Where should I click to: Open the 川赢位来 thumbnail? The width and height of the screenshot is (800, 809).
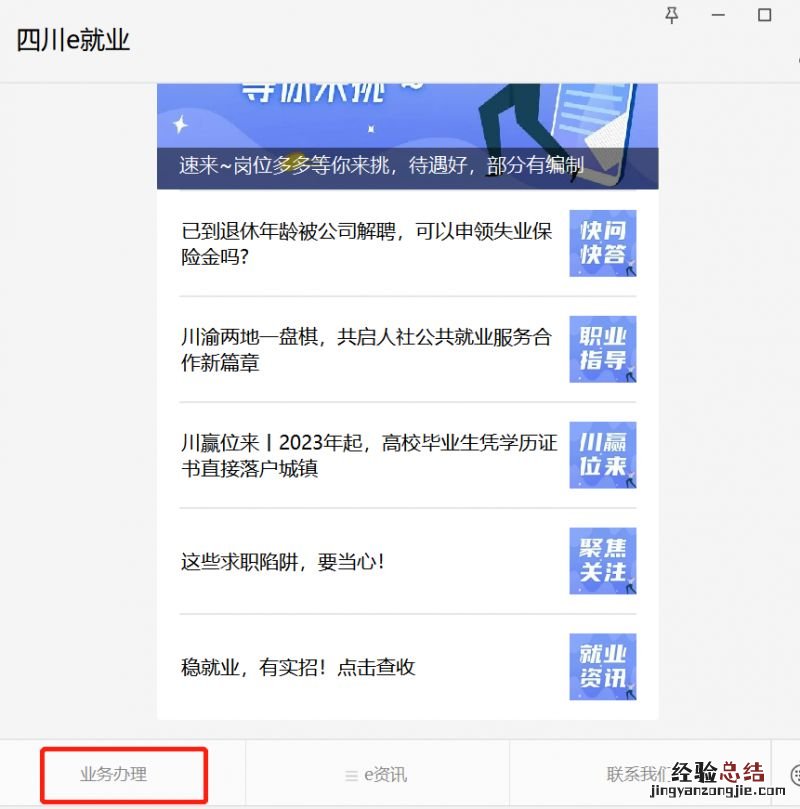coord(602,455)
